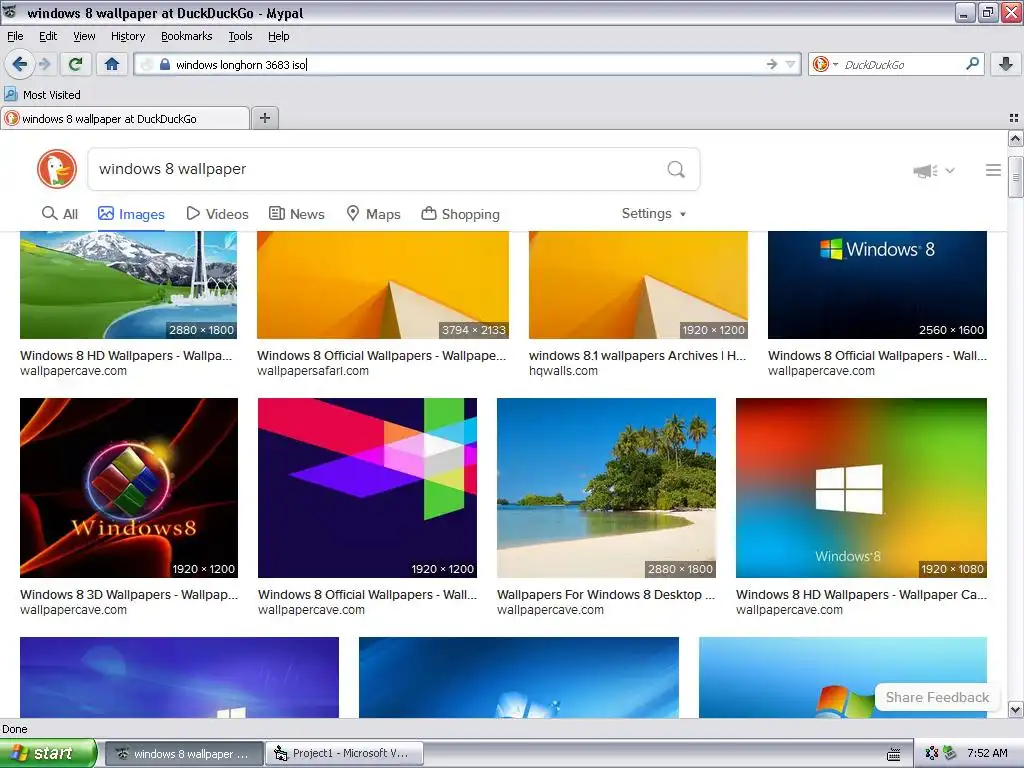
Task: Open the address bar history dropdown arrow
Action: coord(790,64)
